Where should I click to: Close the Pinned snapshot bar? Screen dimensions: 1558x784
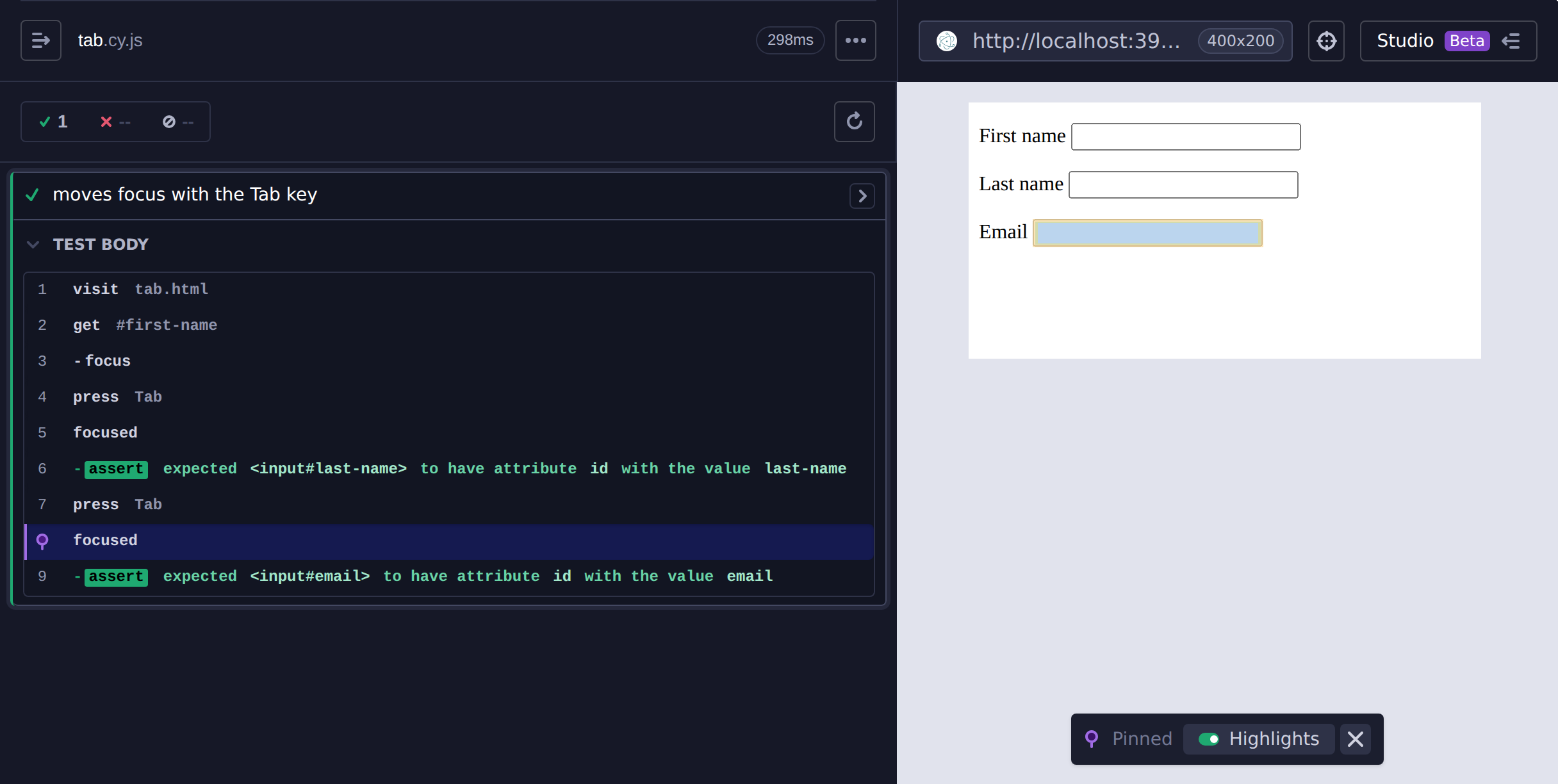click(1355, 739)
